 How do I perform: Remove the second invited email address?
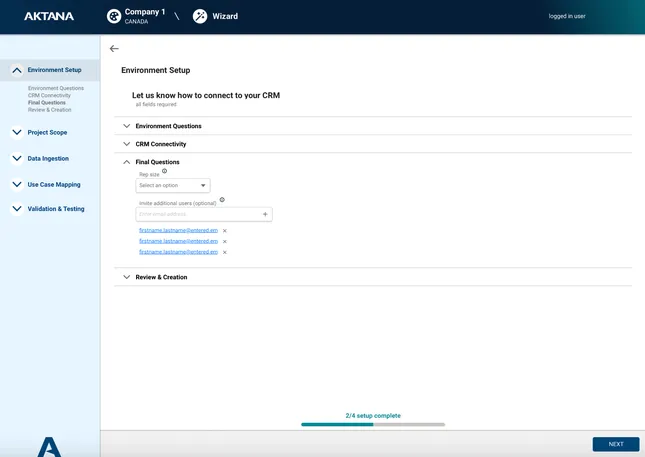click(x=225, y=241)
